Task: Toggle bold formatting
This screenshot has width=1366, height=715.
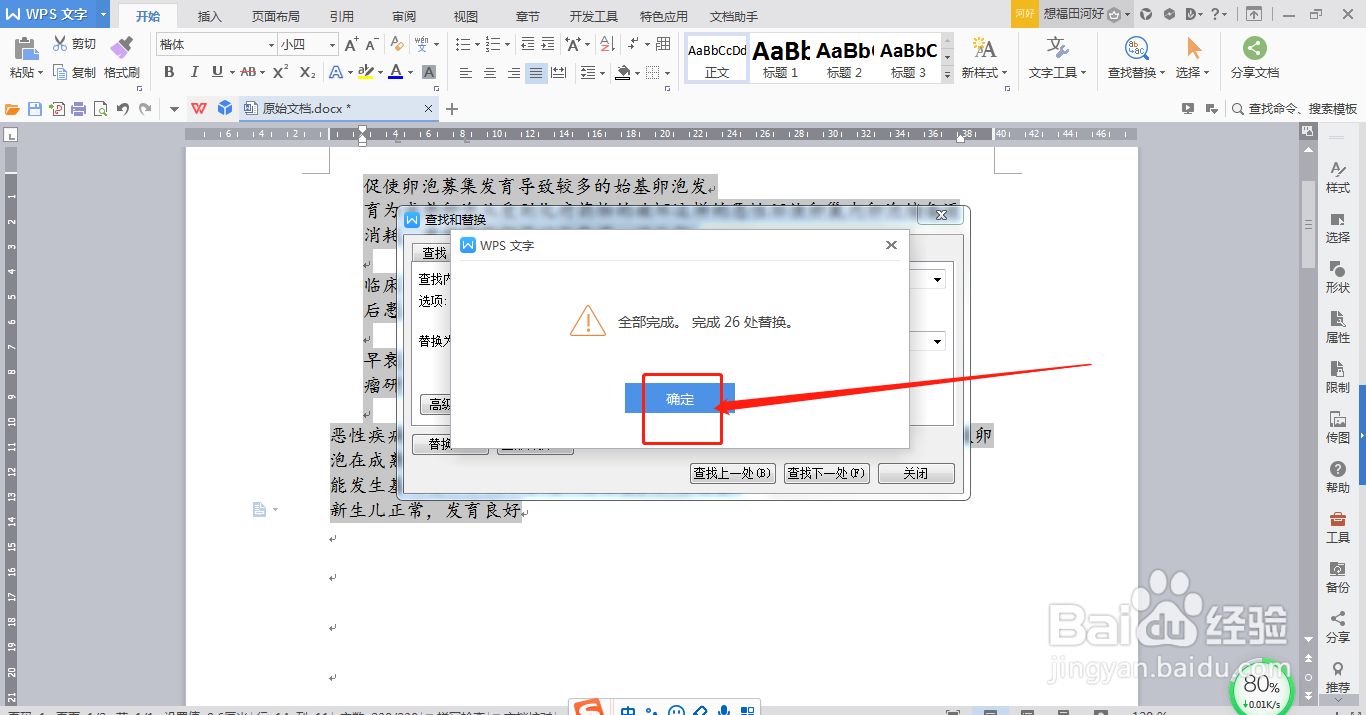Action: point(169,72)
